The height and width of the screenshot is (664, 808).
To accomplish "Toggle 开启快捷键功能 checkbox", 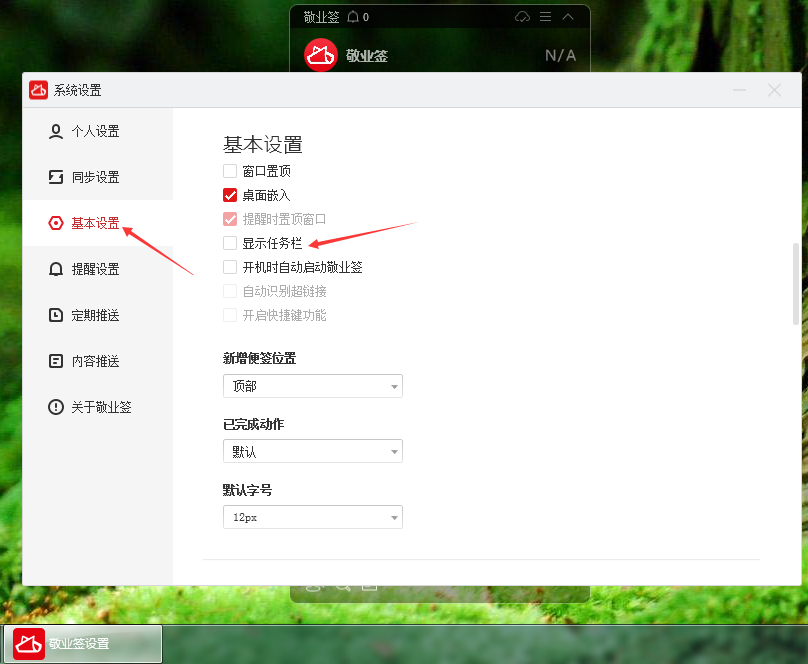I will [230, 315].
